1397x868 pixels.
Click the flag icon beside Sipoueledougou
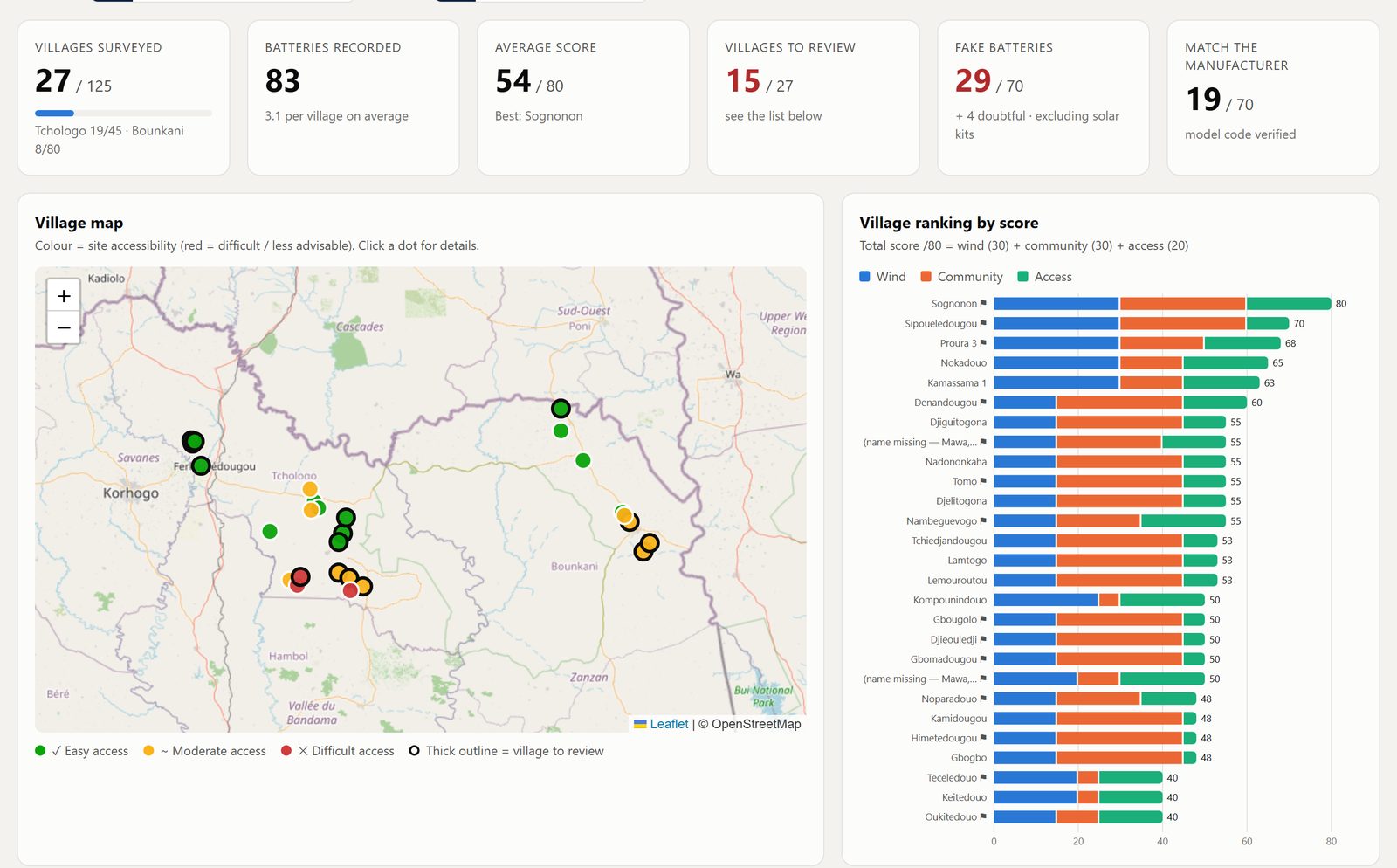983,324
